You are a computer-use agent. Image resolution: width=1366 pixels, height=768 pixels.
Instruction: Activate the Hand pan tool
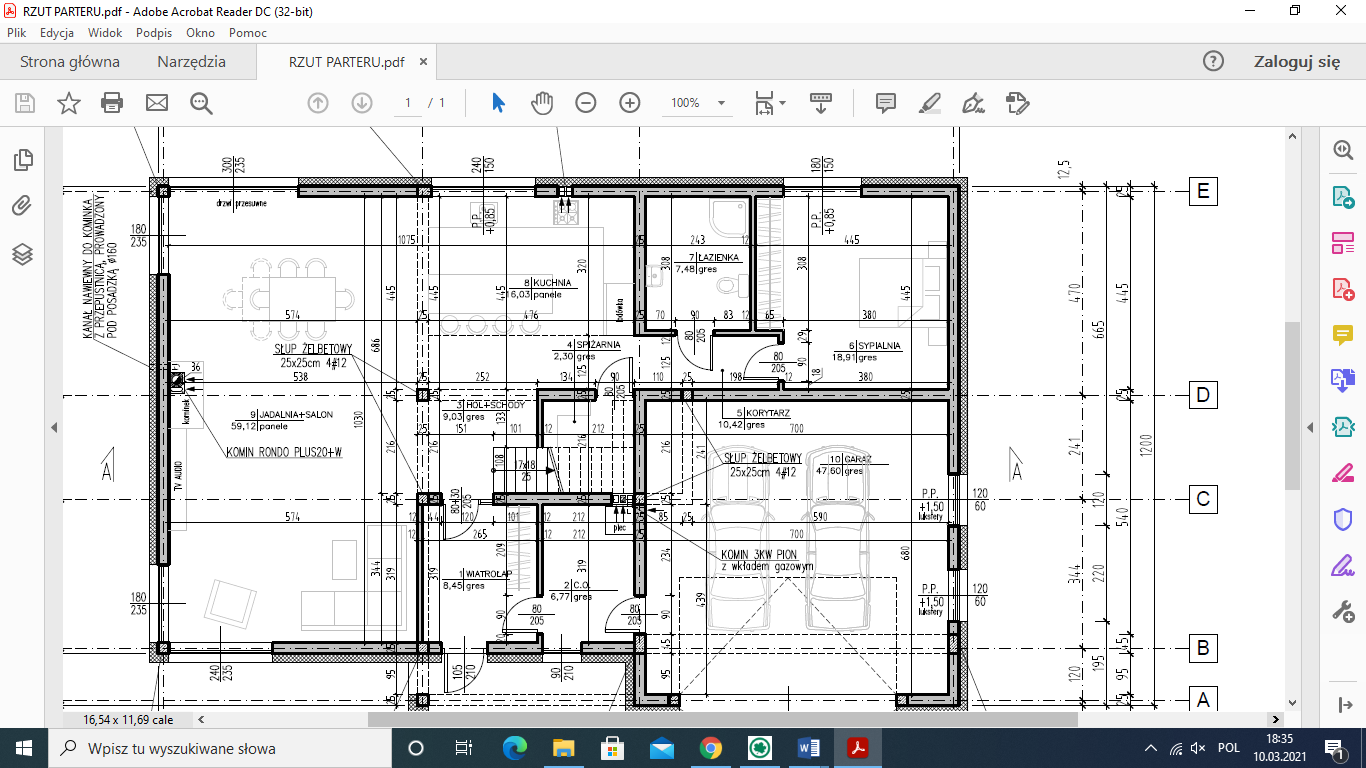(x=542, y=103)
